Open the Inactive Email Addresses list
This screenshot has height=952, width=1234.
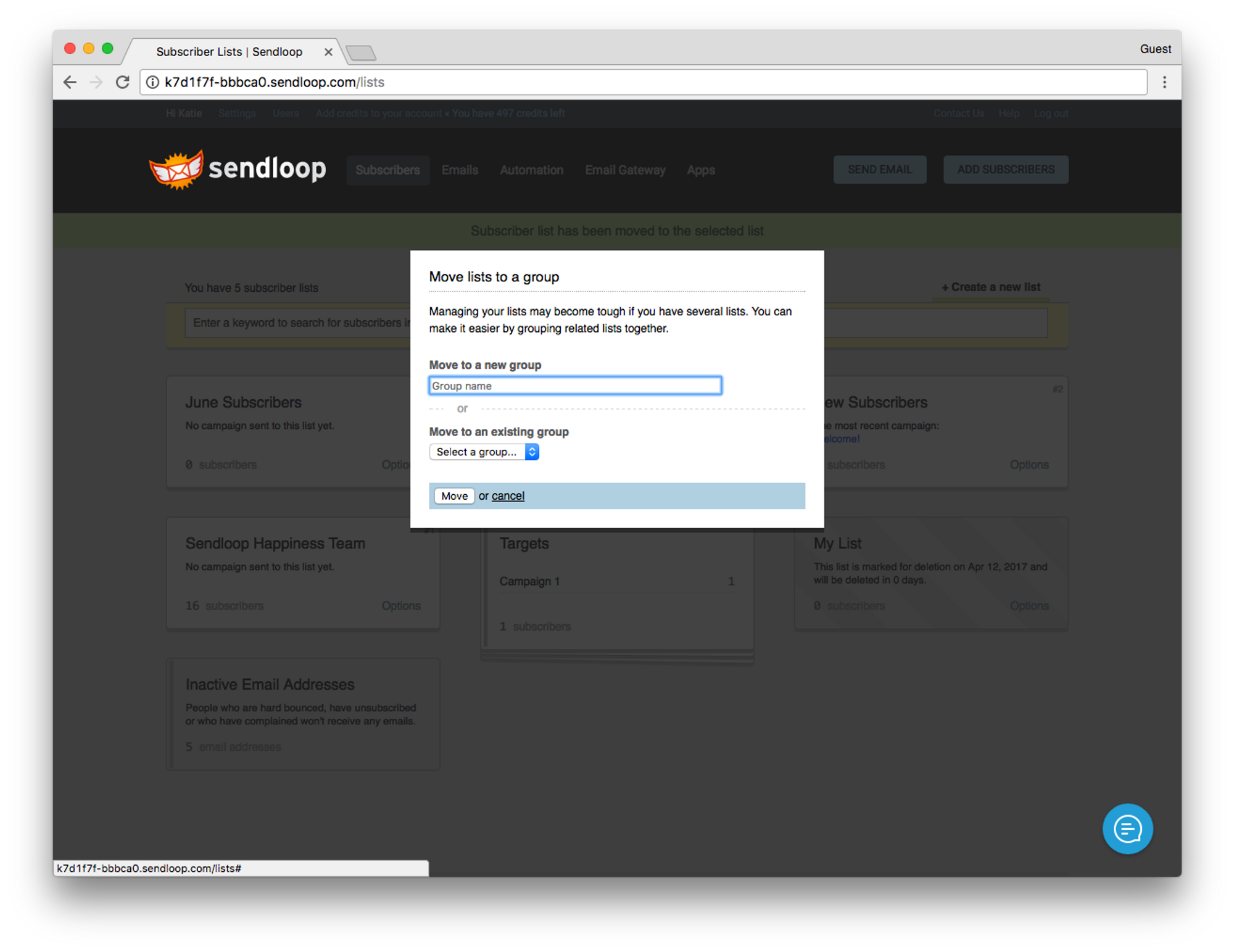tap(270, 684)
